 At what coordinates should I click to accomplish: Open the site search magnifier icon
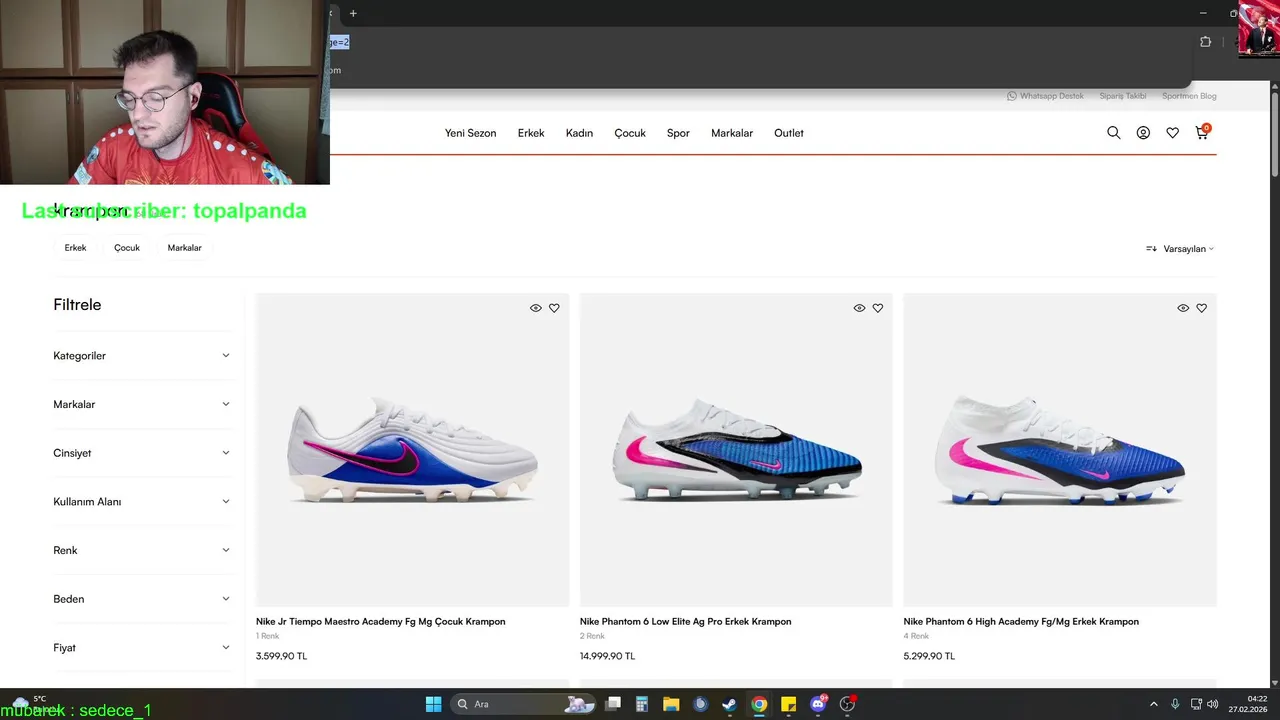point(1113,133)
